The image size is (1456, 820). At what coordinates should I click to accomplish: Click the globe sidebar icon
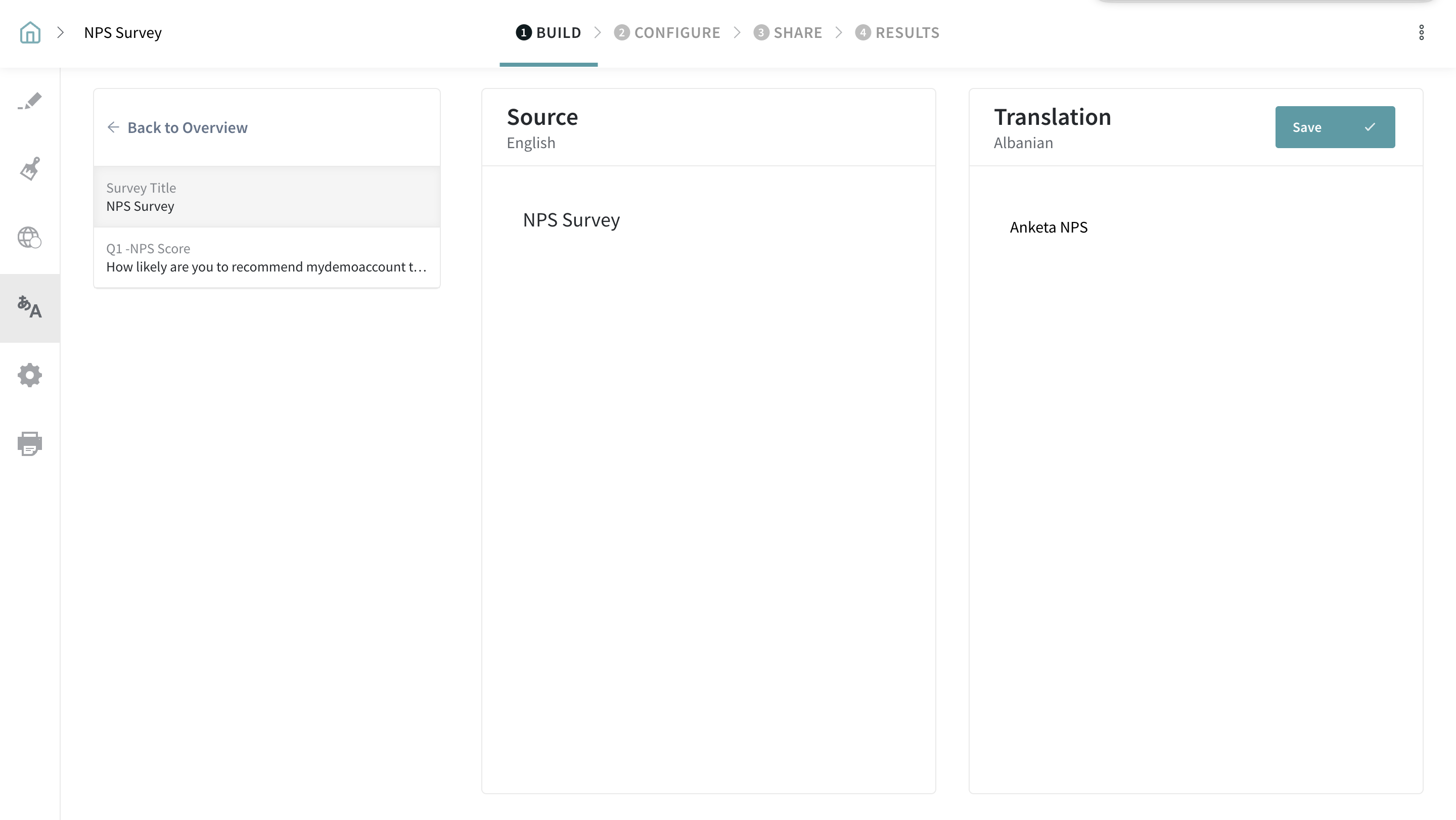coord(30,237)
